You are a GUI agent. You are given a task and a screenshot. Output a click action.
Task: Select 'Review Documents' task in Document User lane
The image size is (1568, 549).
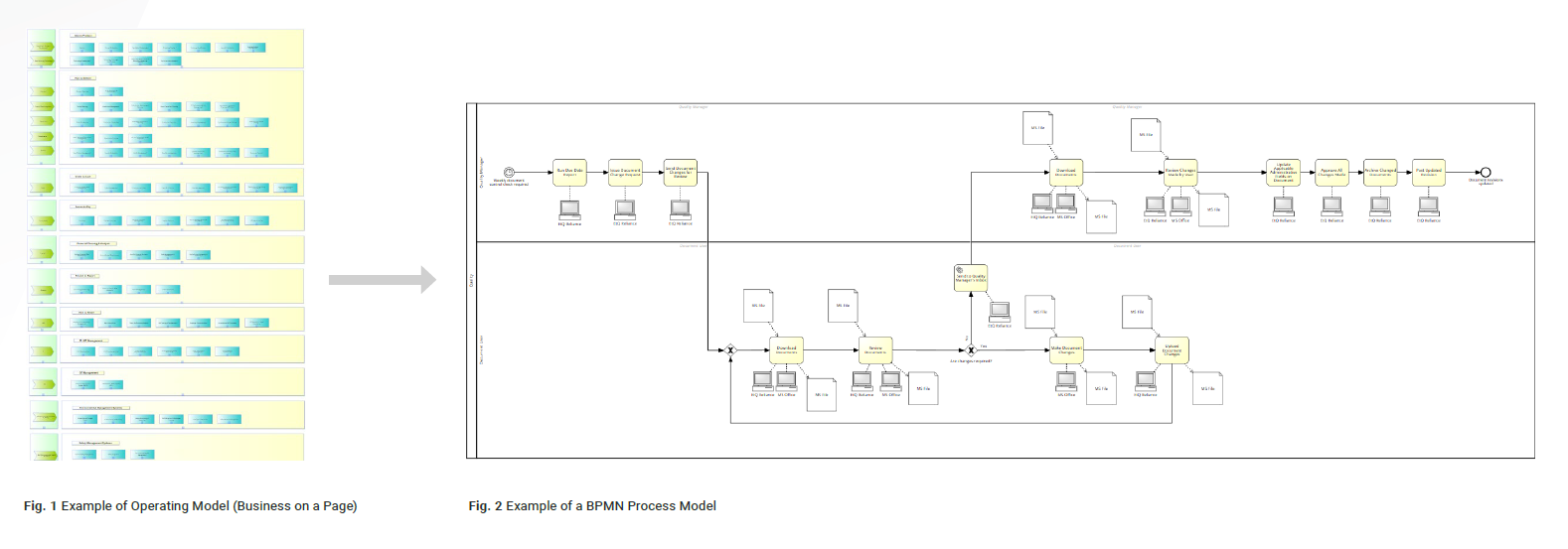tap(875, 350)
